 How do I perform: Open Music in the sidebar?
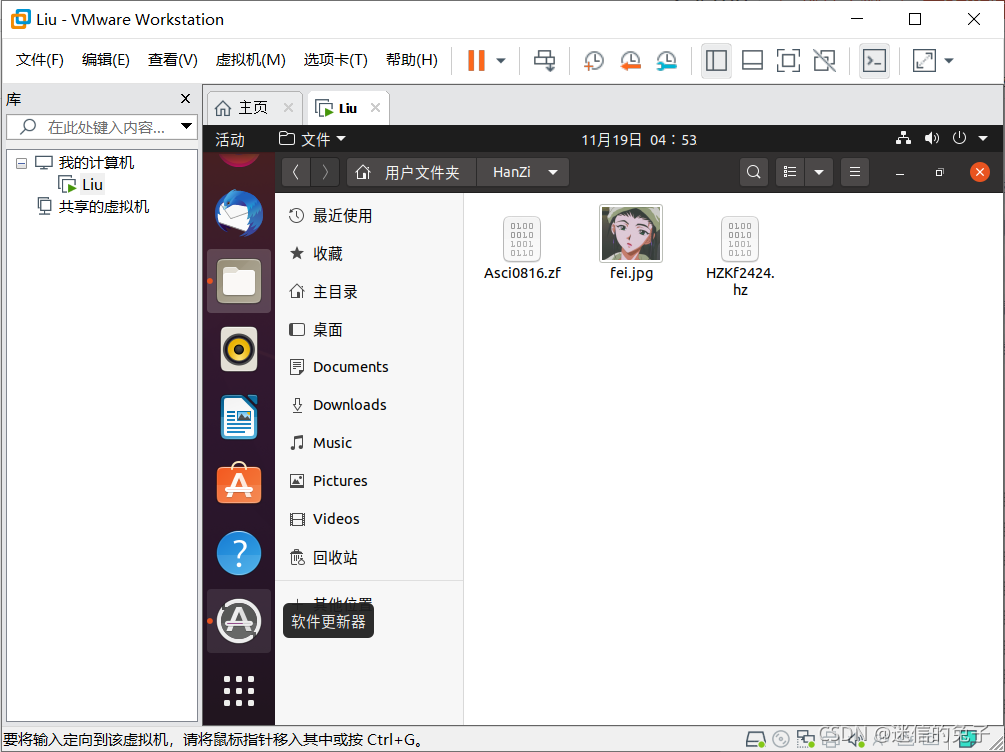tap(369, 443)
